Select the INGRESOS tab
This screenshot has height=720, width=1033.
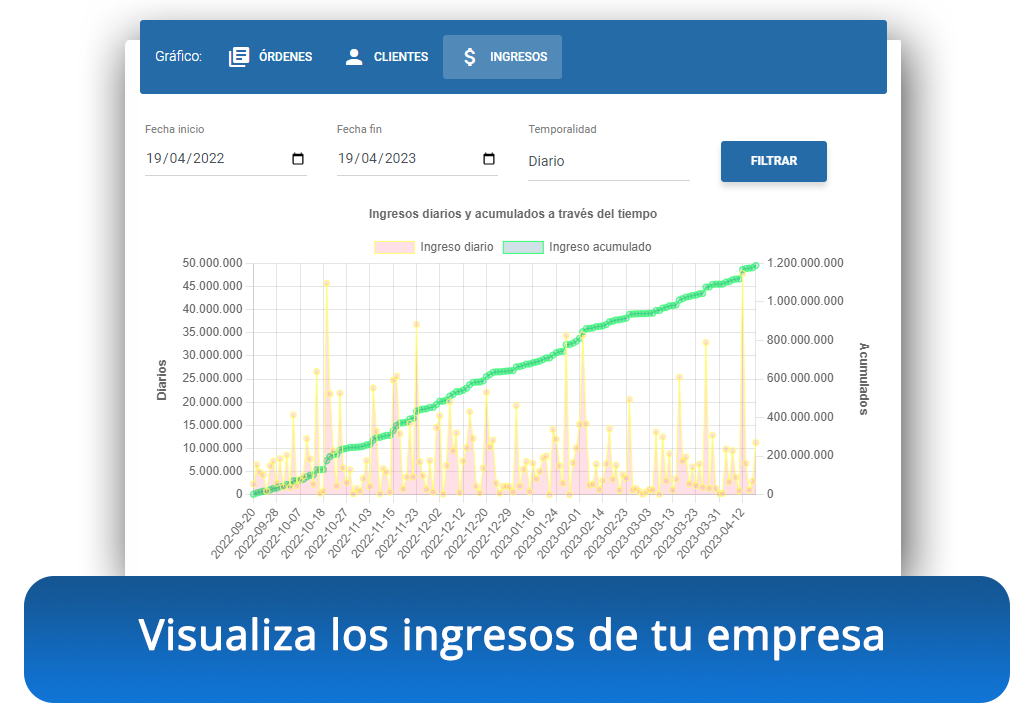503,57
